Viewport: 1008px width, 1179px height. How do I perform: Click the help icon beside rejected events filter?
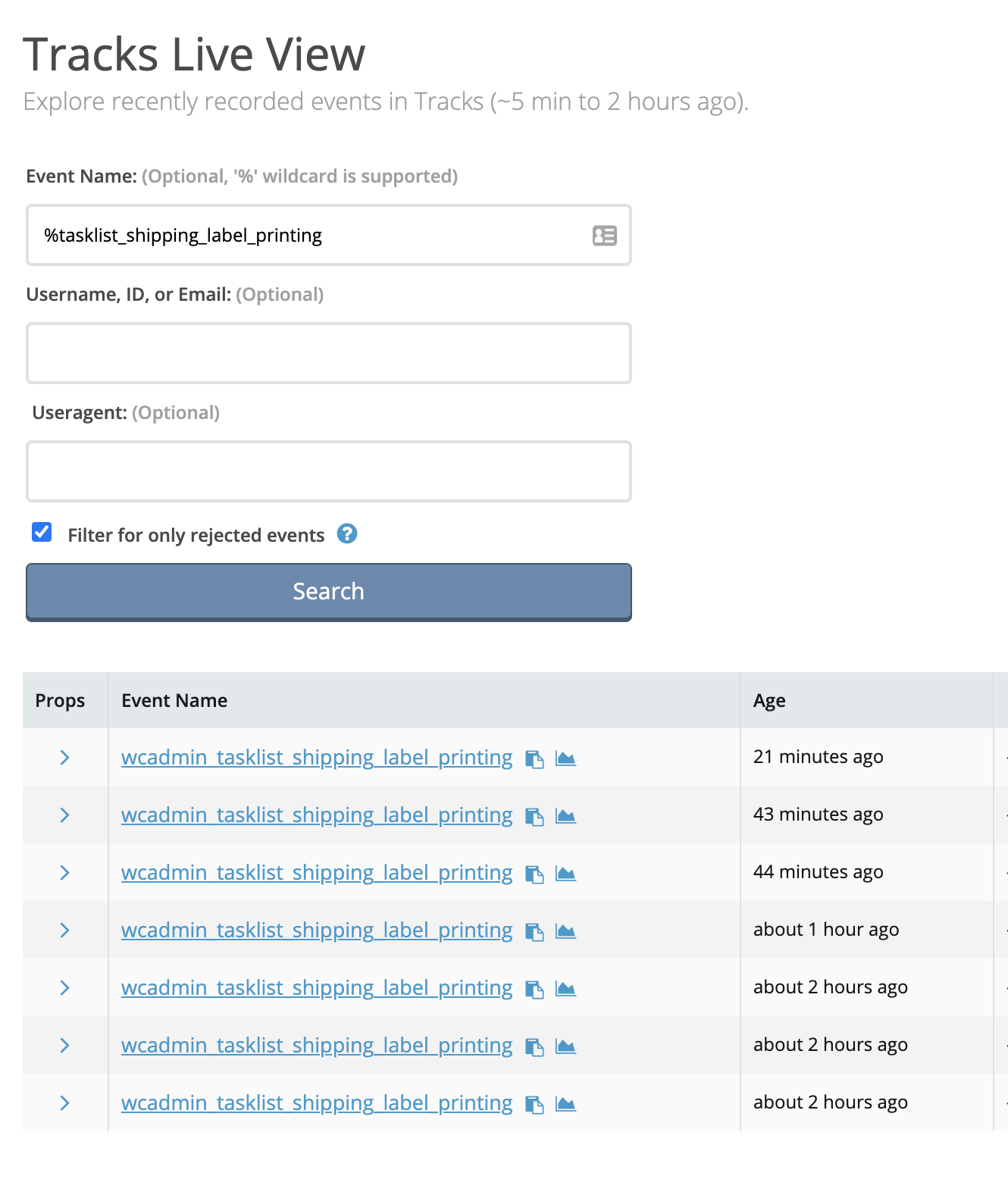(347, 534)
